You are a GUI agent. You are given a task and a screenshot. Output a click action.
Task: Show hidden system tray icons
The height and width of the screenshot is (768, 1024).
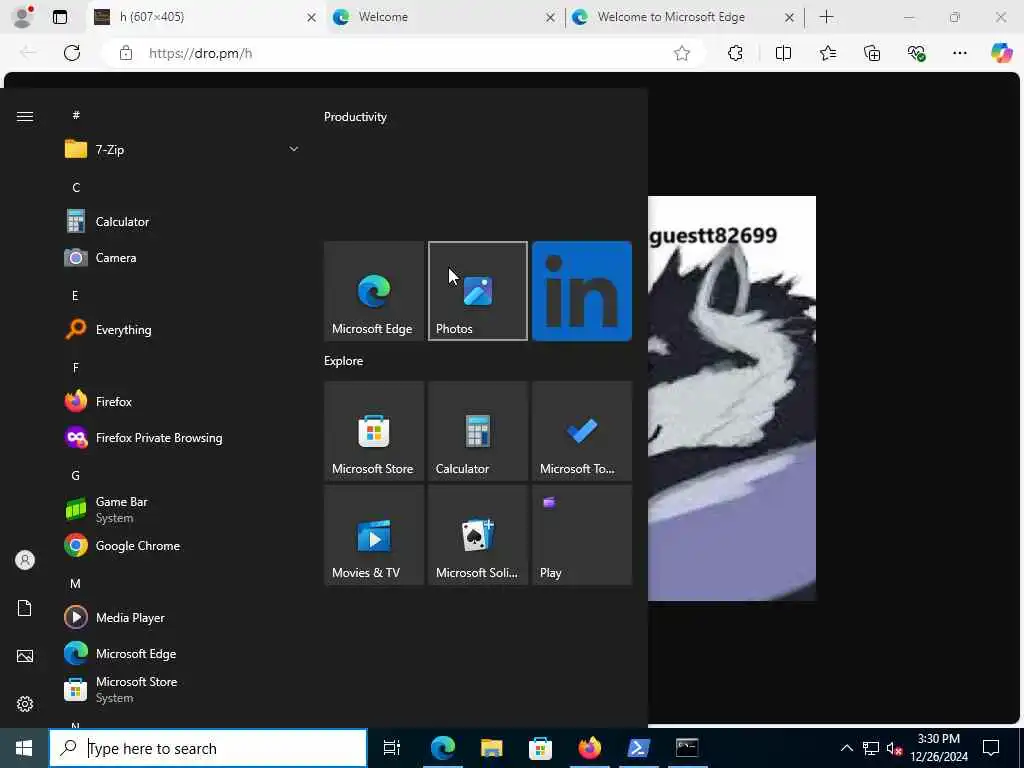pyautogui.click(x=846, y=748)
